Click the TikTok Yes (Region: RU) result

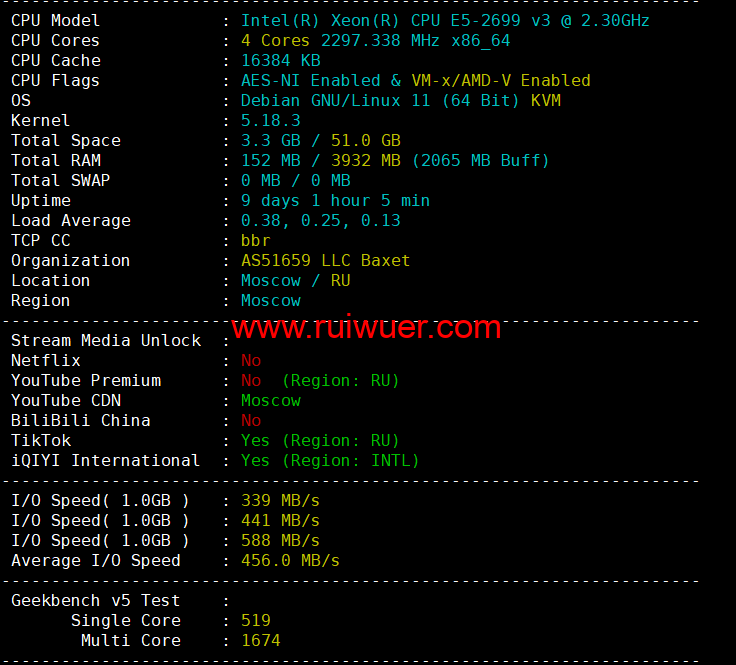[320, 441]
